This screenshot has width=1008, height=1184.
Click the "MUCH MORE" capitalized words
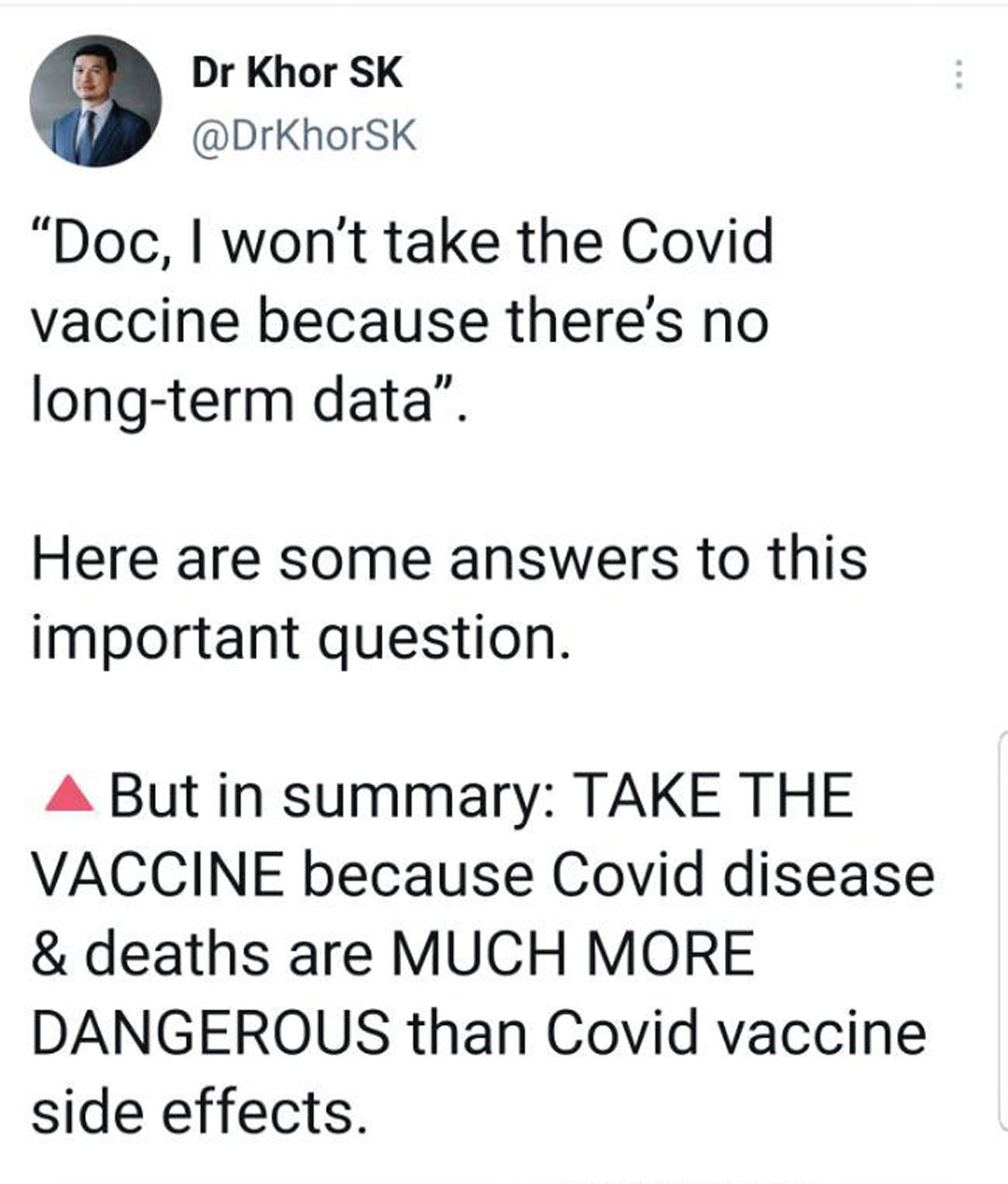(573, 954)
